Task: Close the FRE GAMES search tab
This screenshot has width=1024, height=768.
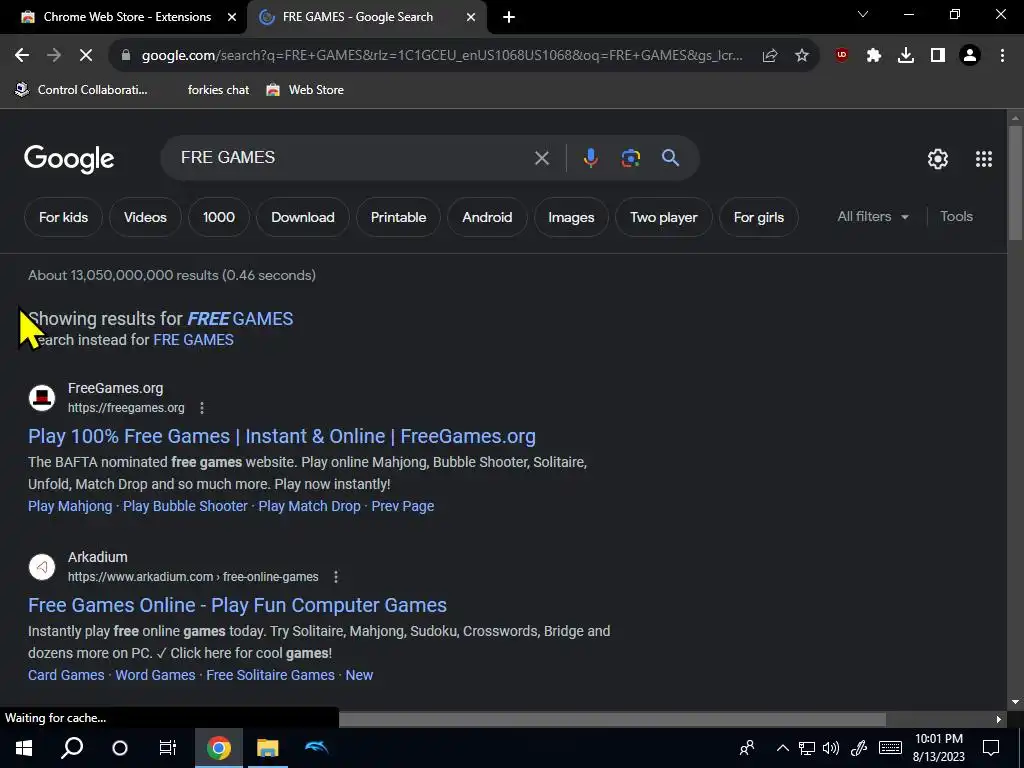Action: (471, 17)
